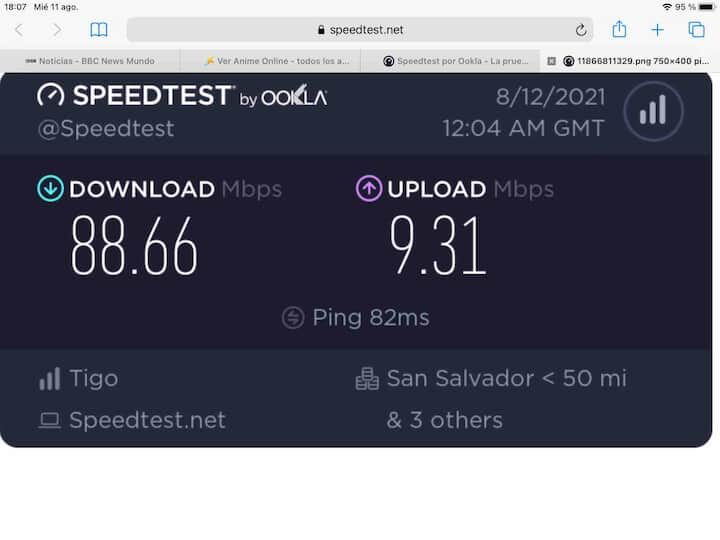
Task: Click the download arrow icon
Action: point(50,188)
